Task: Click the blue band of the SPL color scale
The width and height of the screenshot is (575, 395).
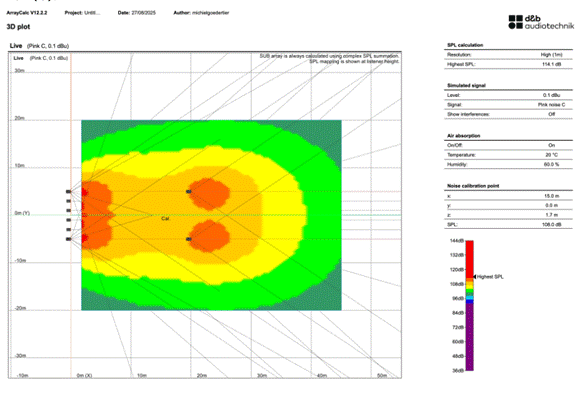Action: pyautogui.click(x=469, y=300)
